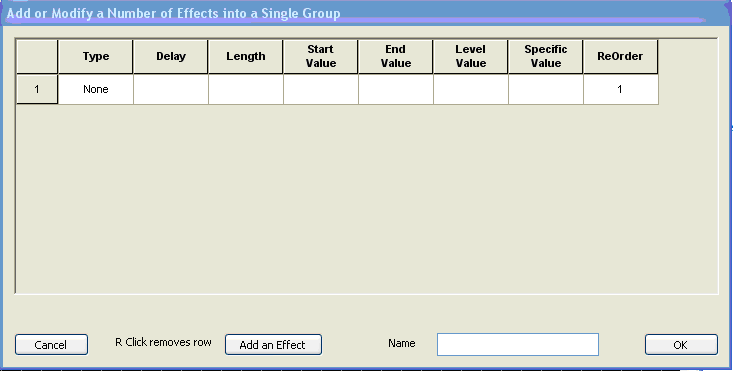The height and width of the screenshot is (371, 733).
Task: Click the Length column header
Action: coord(246,57)
